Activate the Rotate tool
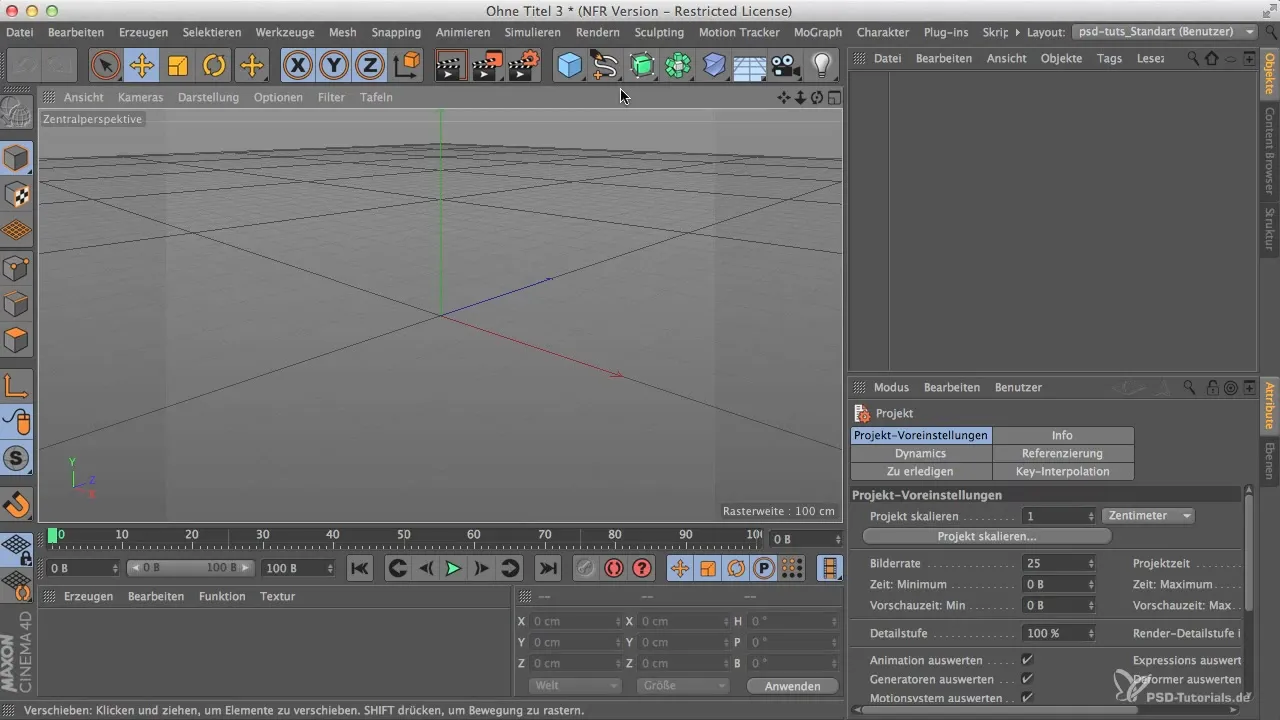 pyautogui.click(x=214, y=66)
